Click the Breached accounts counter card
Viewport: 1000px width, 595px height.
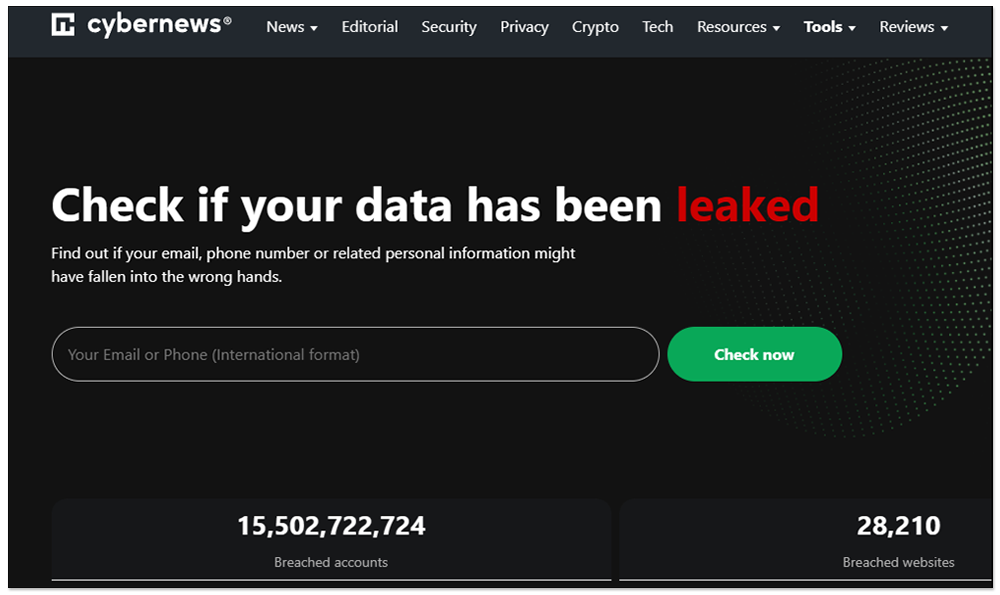[331, 540]
